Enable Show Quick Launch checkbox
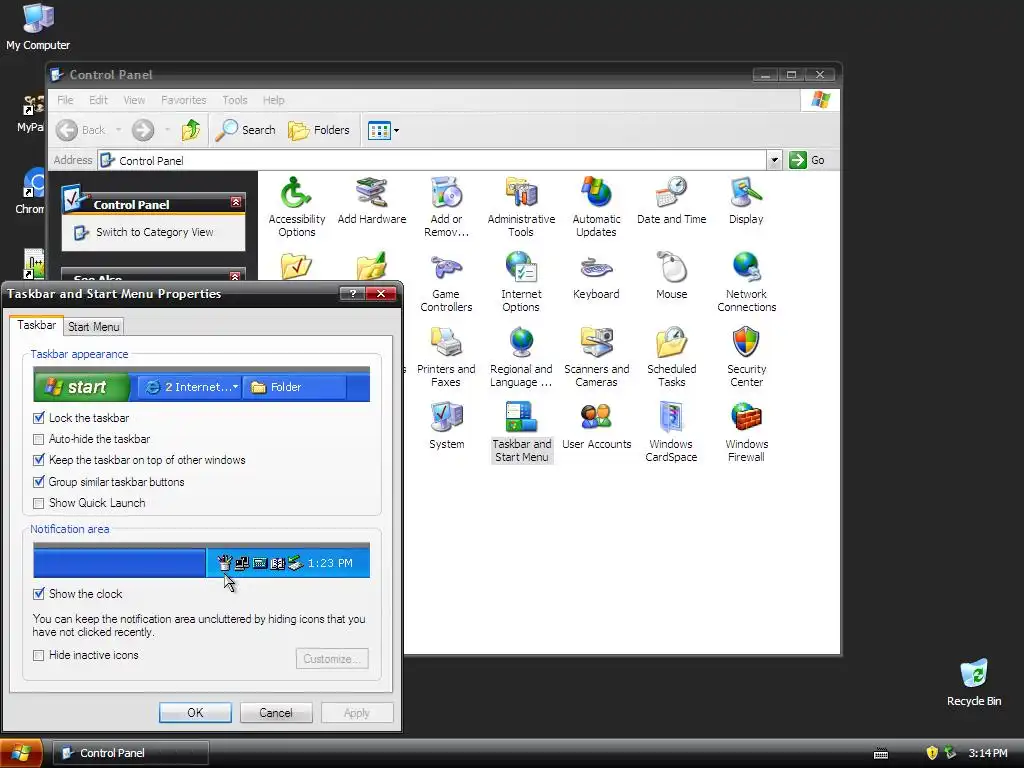This screenshot has width=1024, height=768. coord(39,504)
